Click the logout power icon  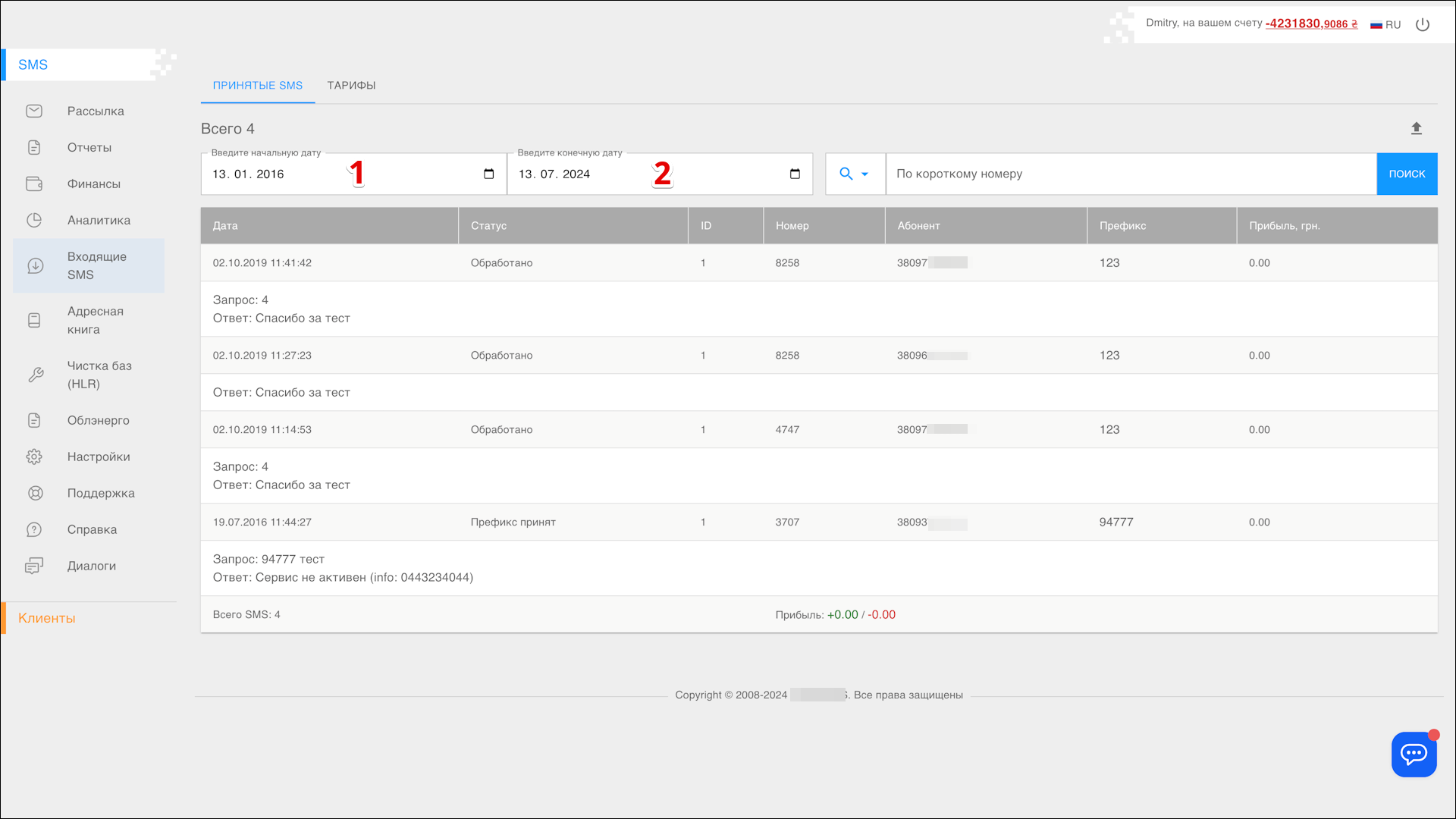coord(1423,24)
